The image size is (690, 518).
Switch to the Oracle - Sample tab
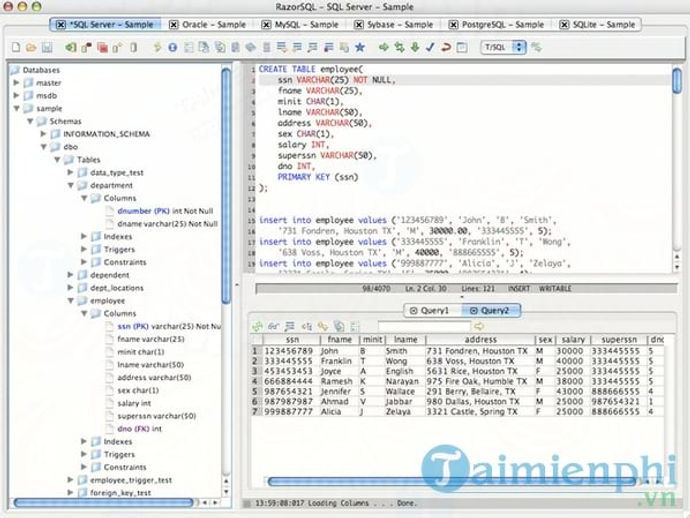214,25
